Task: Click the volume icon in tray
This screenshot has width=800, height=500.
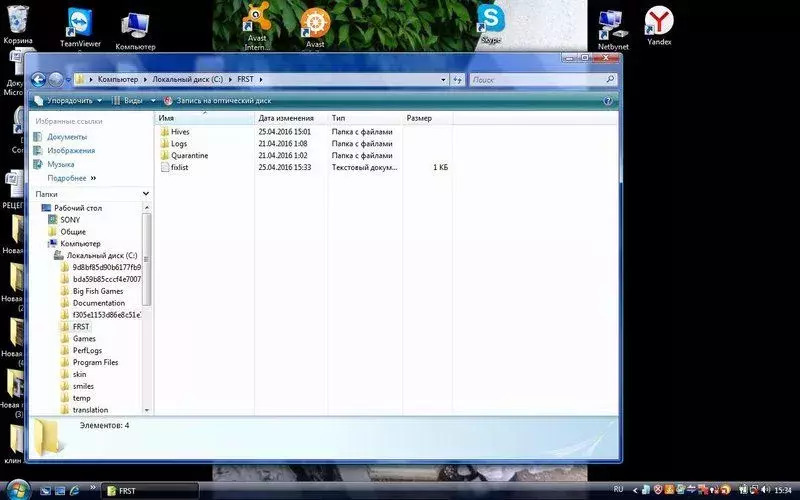Action: point(765,490)
